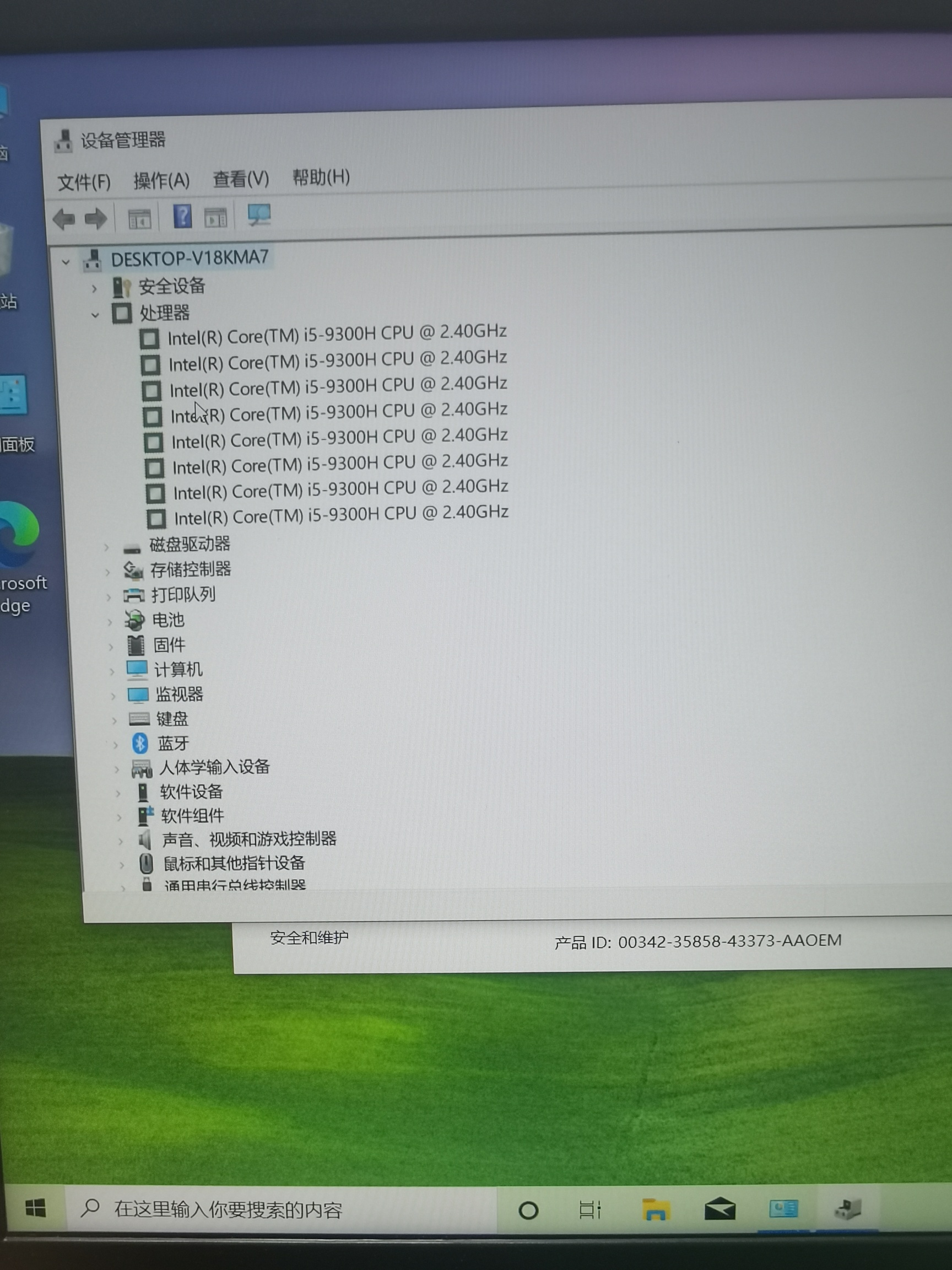Open the 操作(A) menu
The height and width of the screenshot is (1270, 952).
(x=162, y=181)
